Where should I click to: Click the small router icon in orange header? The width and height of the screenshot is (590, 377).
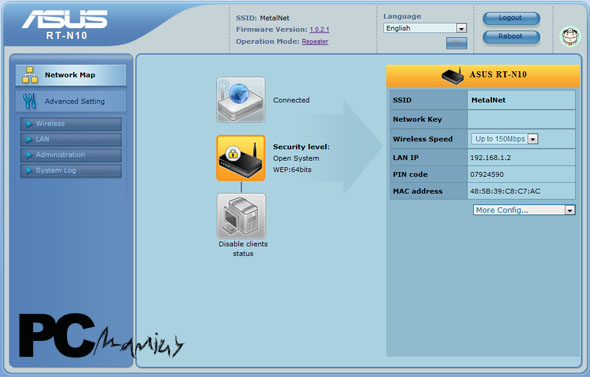452,75
